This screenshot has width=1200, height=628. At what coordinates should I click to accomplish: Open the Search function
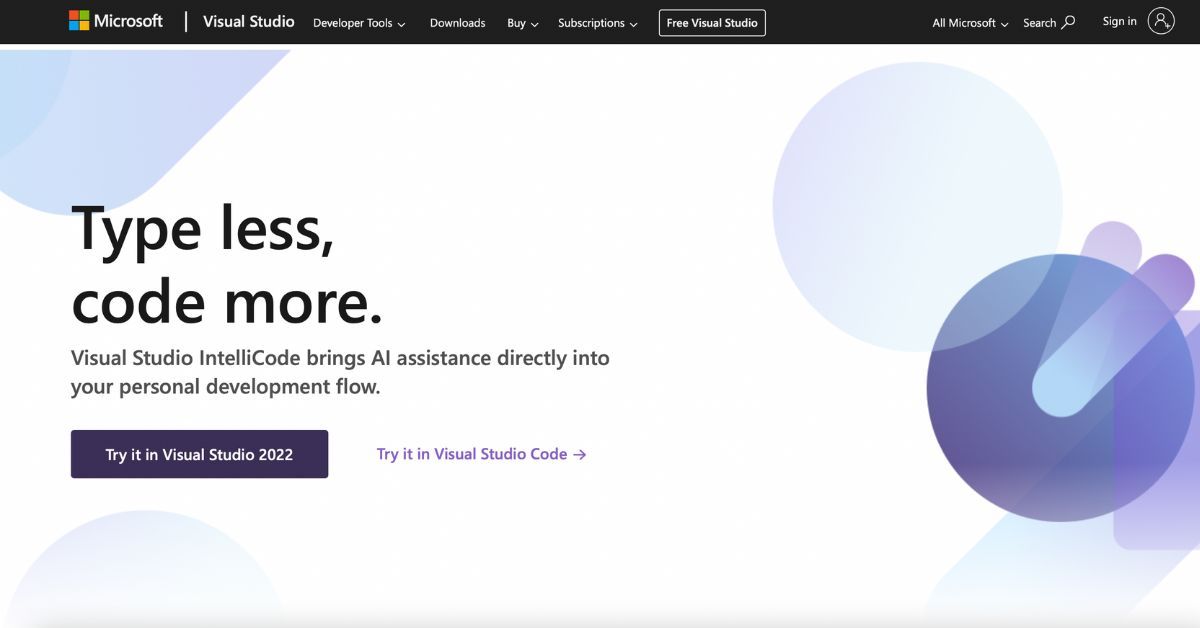point(1048,22)
